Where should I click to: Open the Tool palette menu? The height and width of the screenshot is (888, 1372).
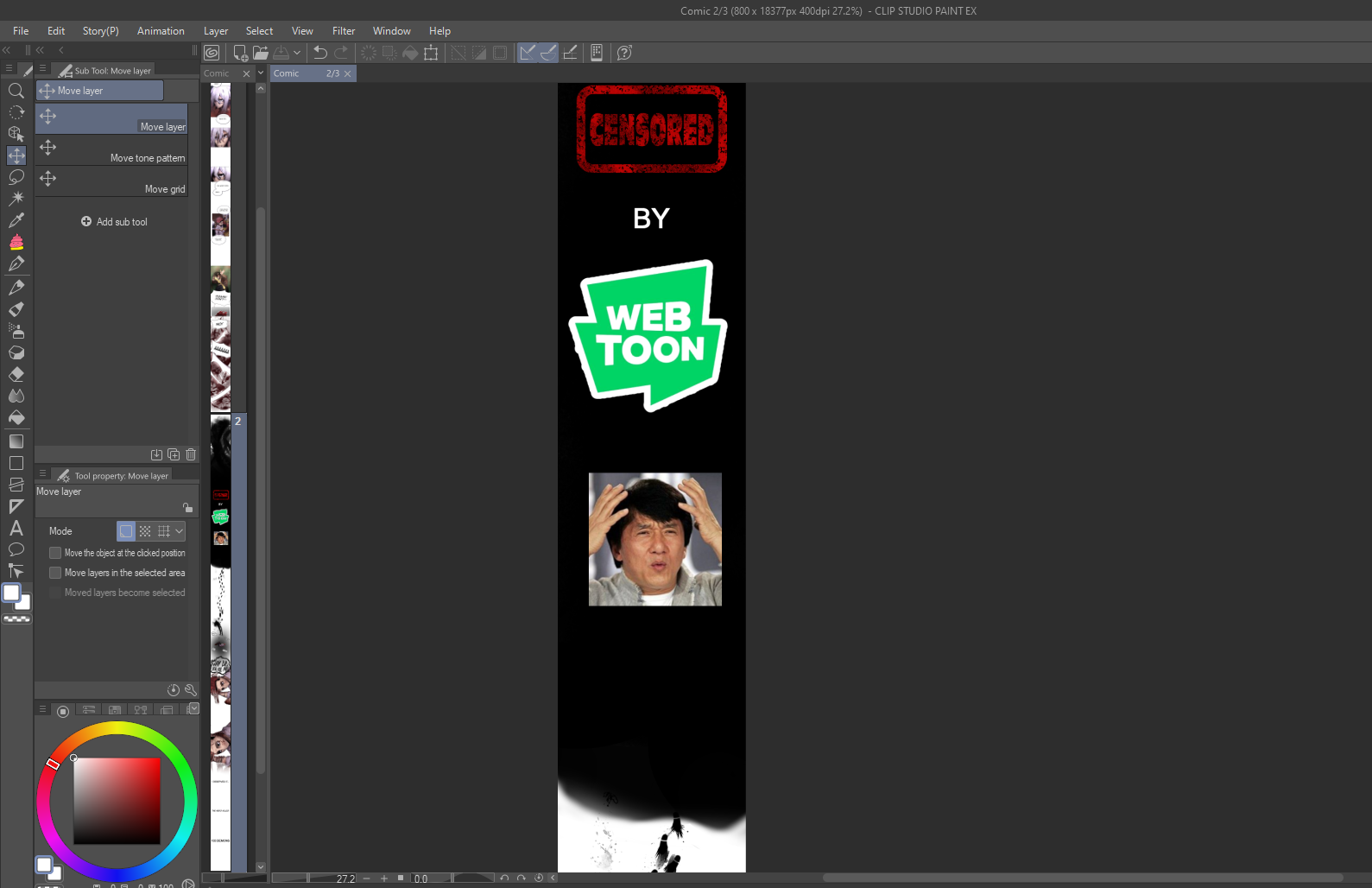[x=9, y=69]
